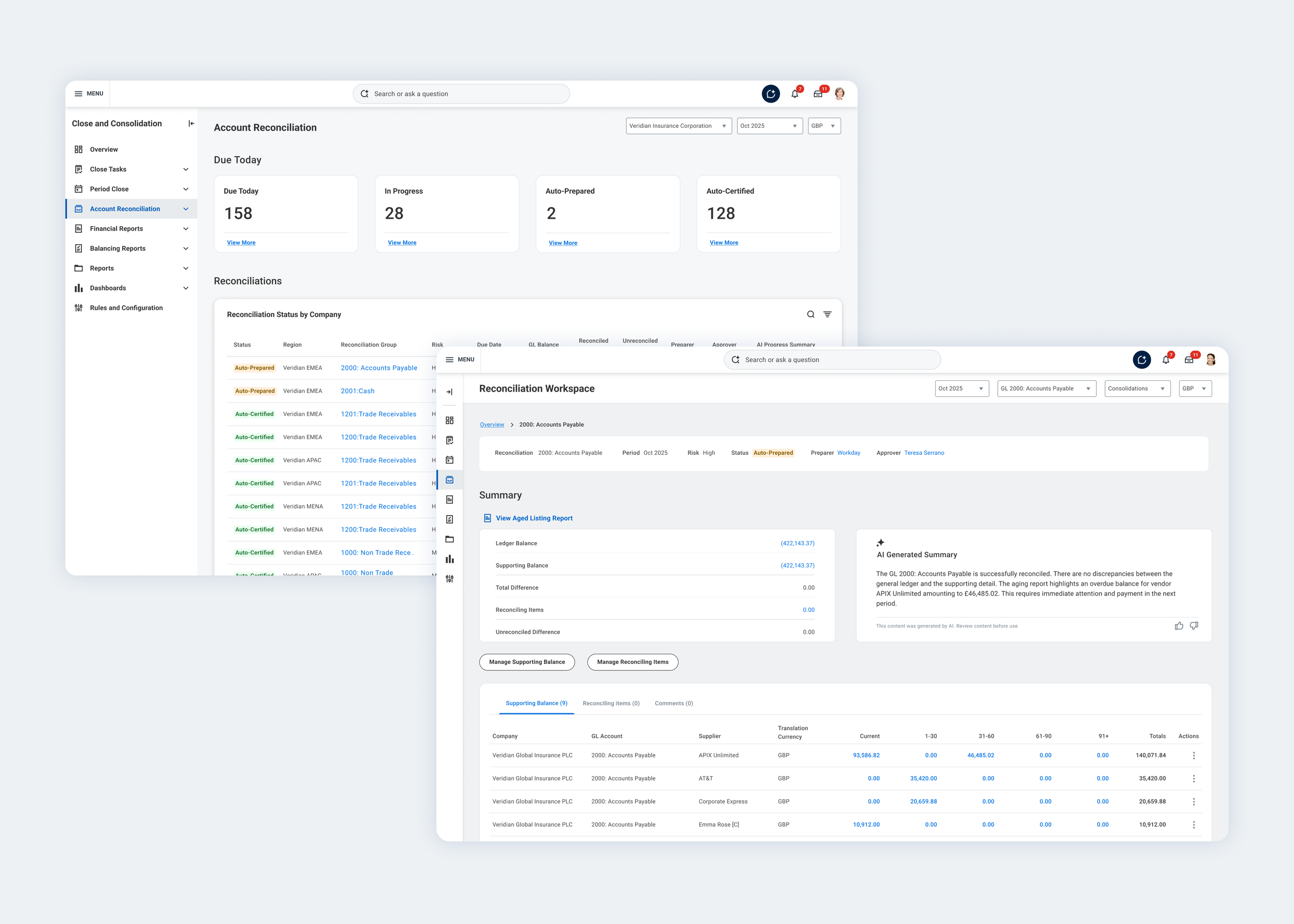Screen dimensions: 1294x924
Task: Click search field in Reconciliation Workspace
Action: click(x=832, y=360)
